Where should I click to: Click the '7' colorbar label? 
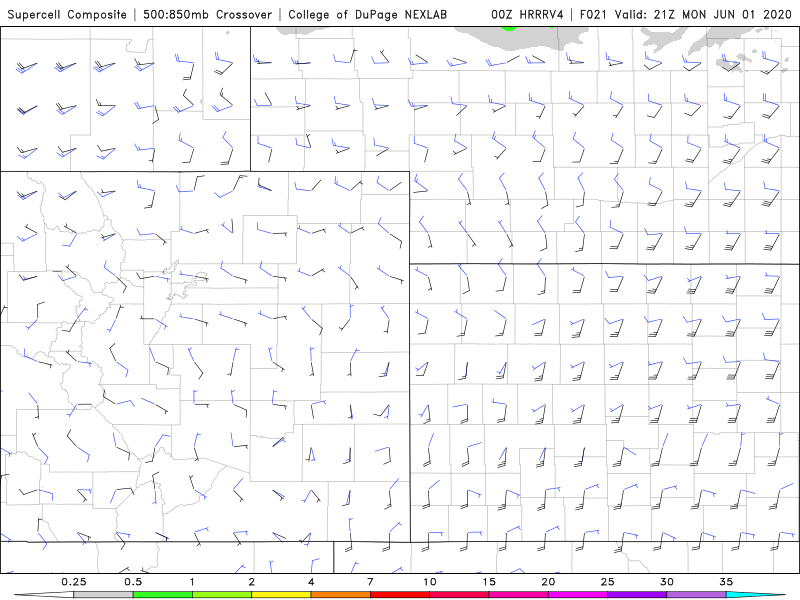370,582
